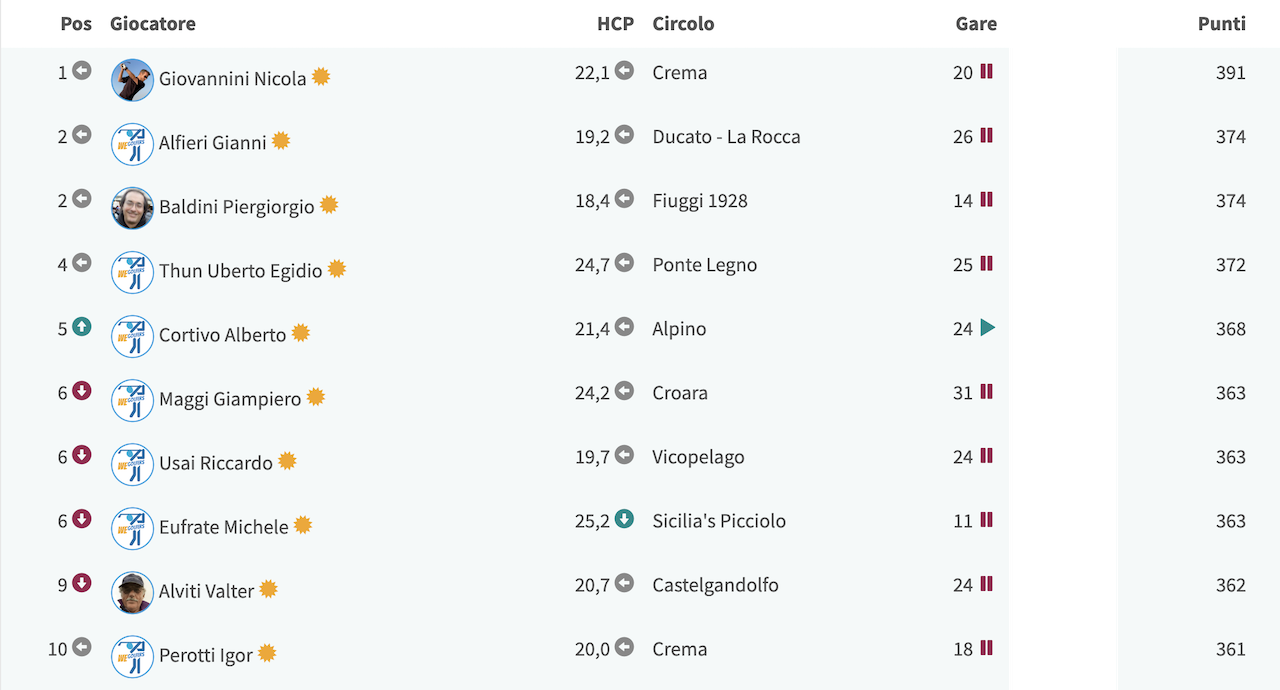Click the default golf logo avatar for Usai Riccardo
The height and width of the screenshot is (690, 1280).
[132, 464]
